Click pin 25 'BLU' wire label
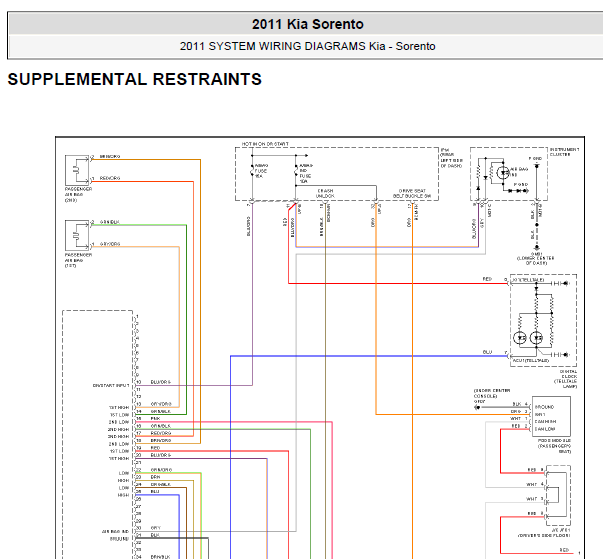Image resolution: width=603 pixels, height=559 pixels. click(155, 492)
